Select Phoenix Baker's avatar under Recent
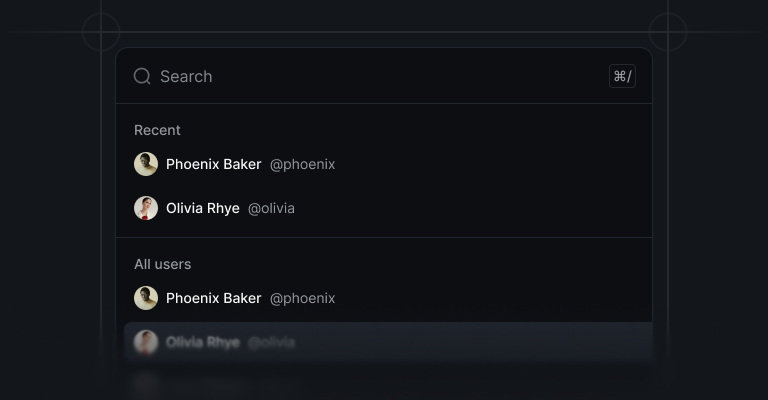Image resolution: width=768 pixels, height=400 pixels. (146, 164)
